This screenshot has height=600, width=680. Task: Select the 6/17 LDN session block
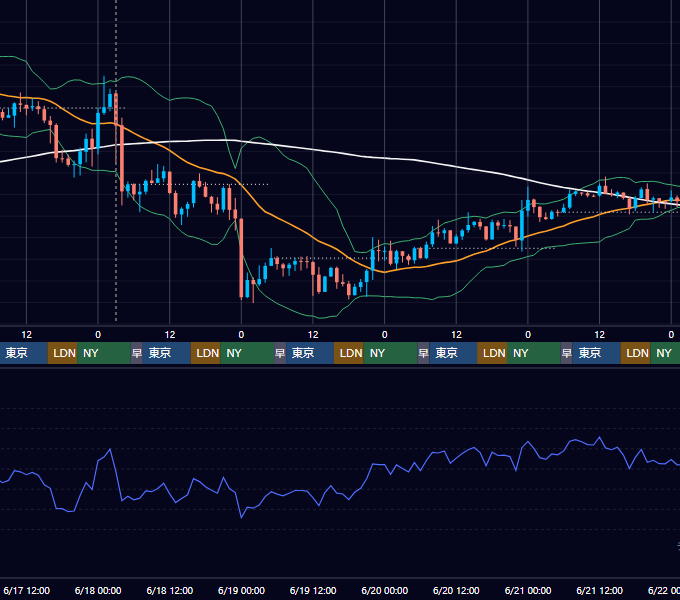click(x=62, y=353)
